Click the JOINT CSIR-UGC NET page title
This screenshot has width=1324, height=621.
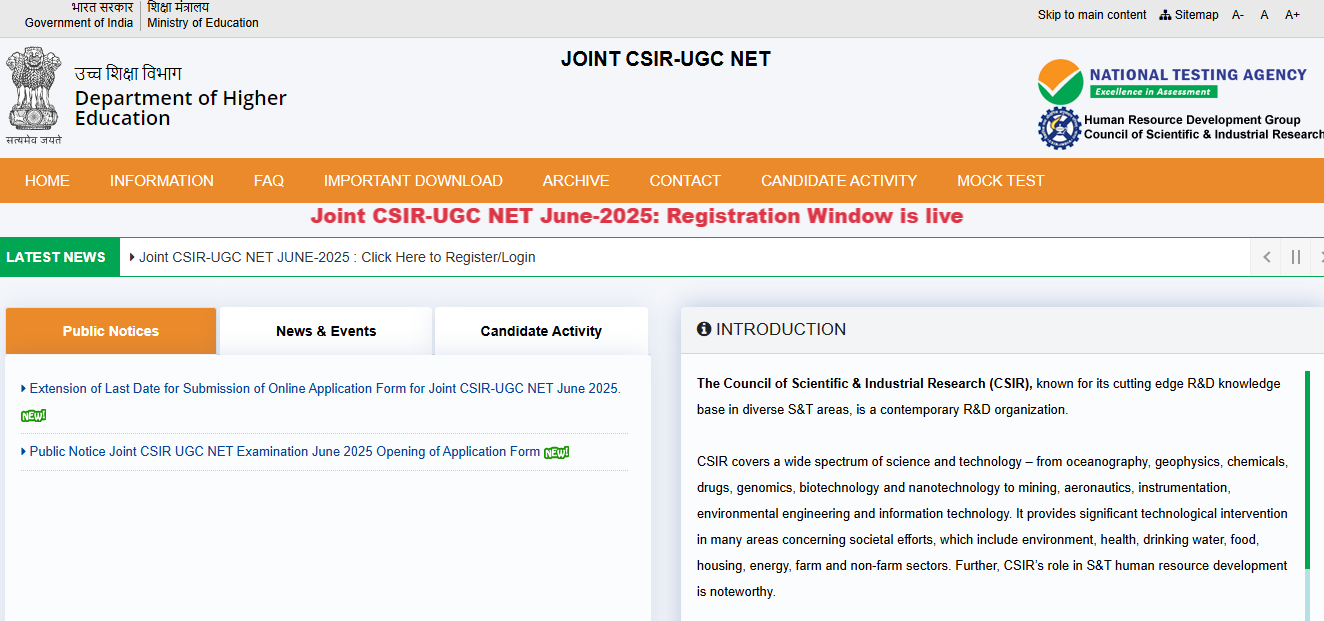pyautogui.click(x=666, y=59)
